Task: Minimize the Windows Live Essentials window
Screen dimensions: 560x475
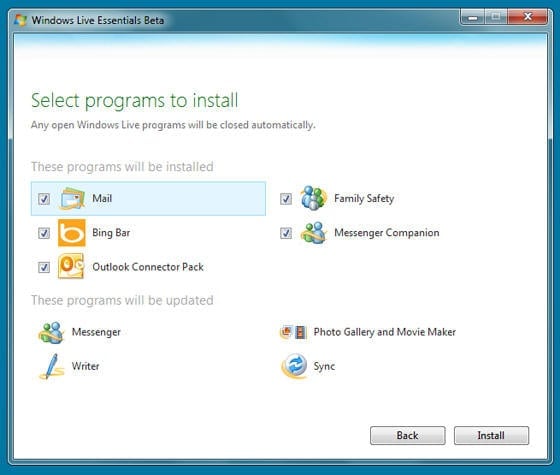Action: click(x=473, y=17)
